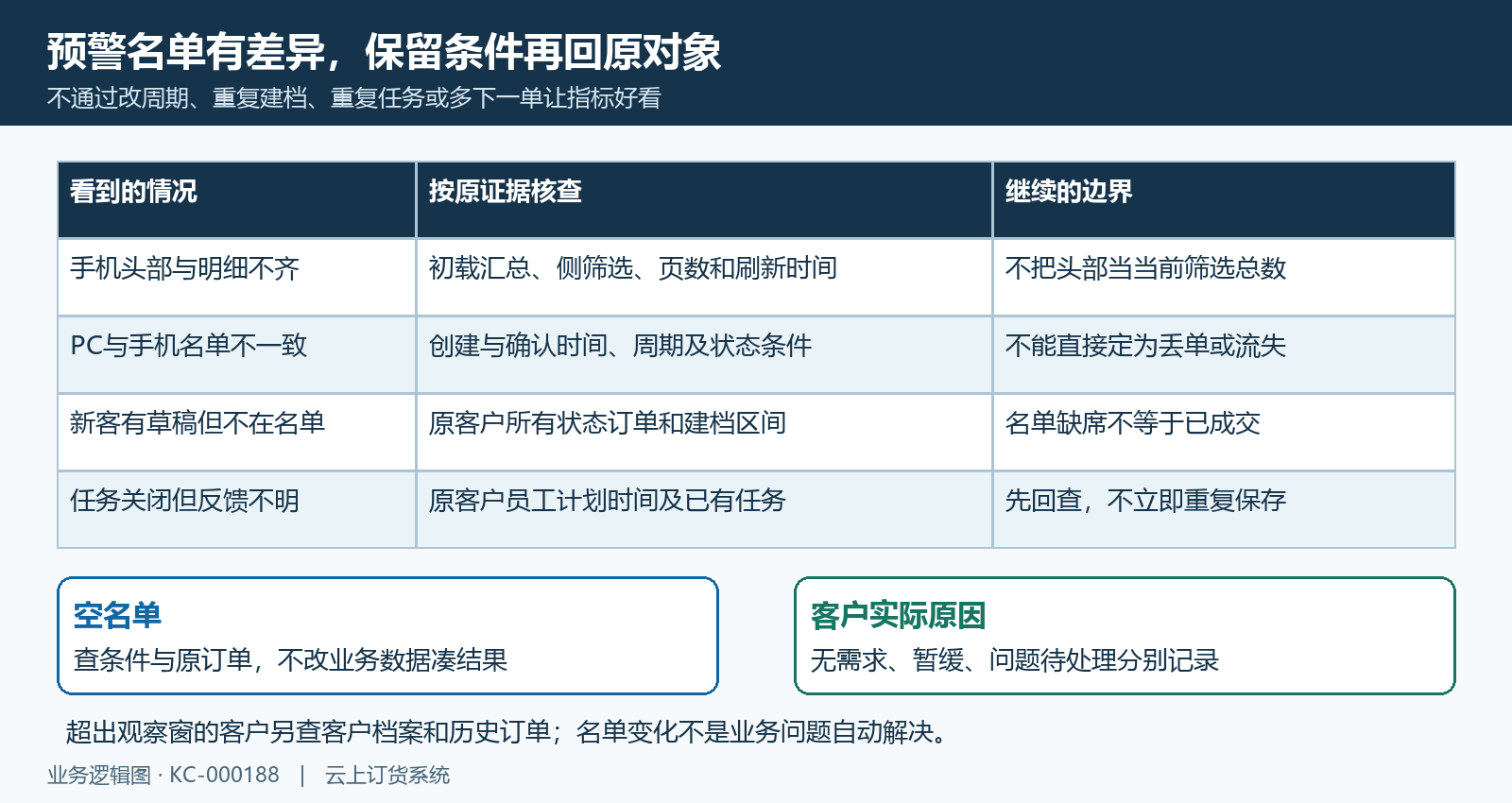Screen dimensions: 1512x803
Task: Click the note starting 超出观察窗的客户
Action: [x=507, y=731]
